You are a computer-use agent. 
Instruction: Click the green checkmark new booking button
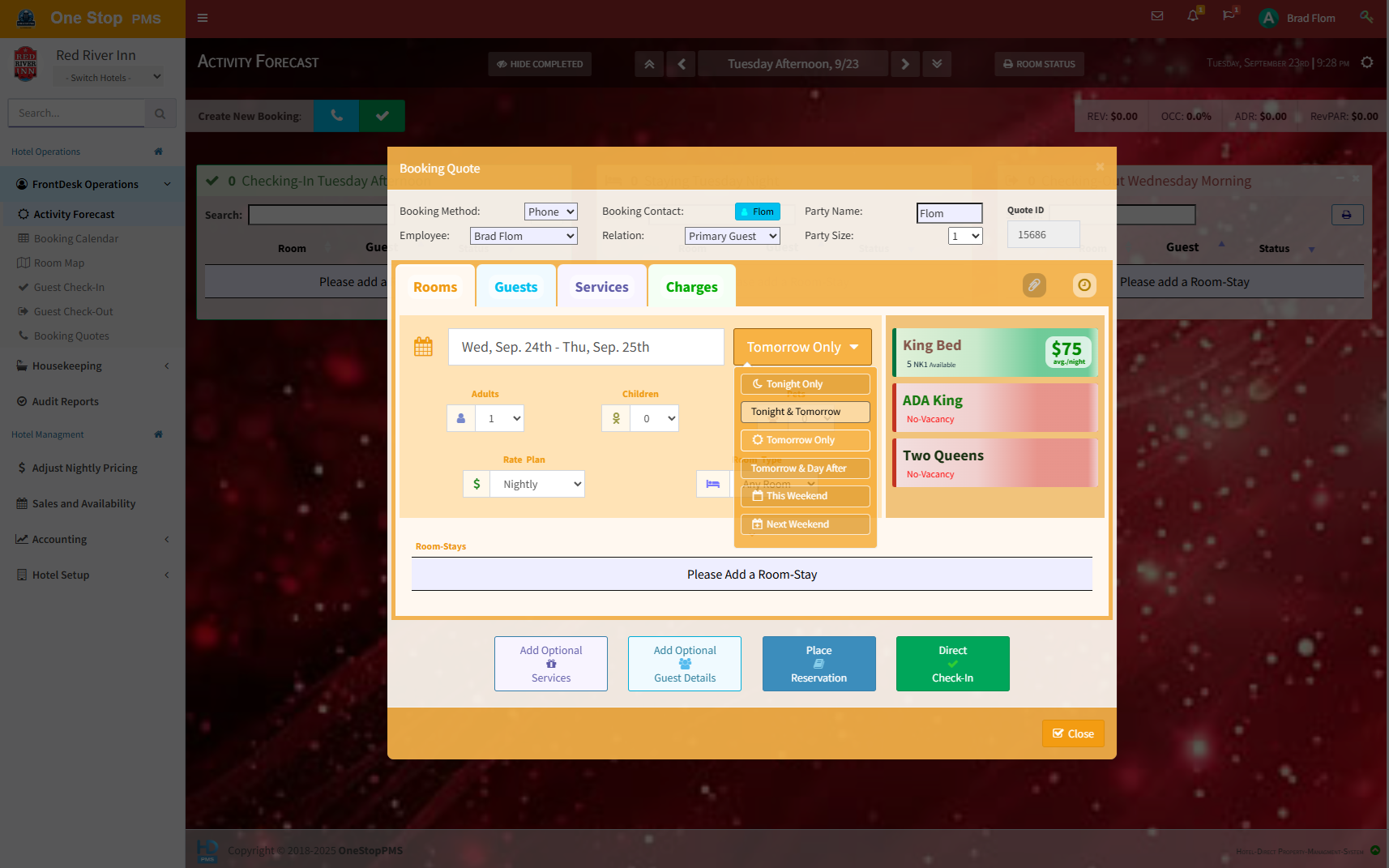[383, 116]
